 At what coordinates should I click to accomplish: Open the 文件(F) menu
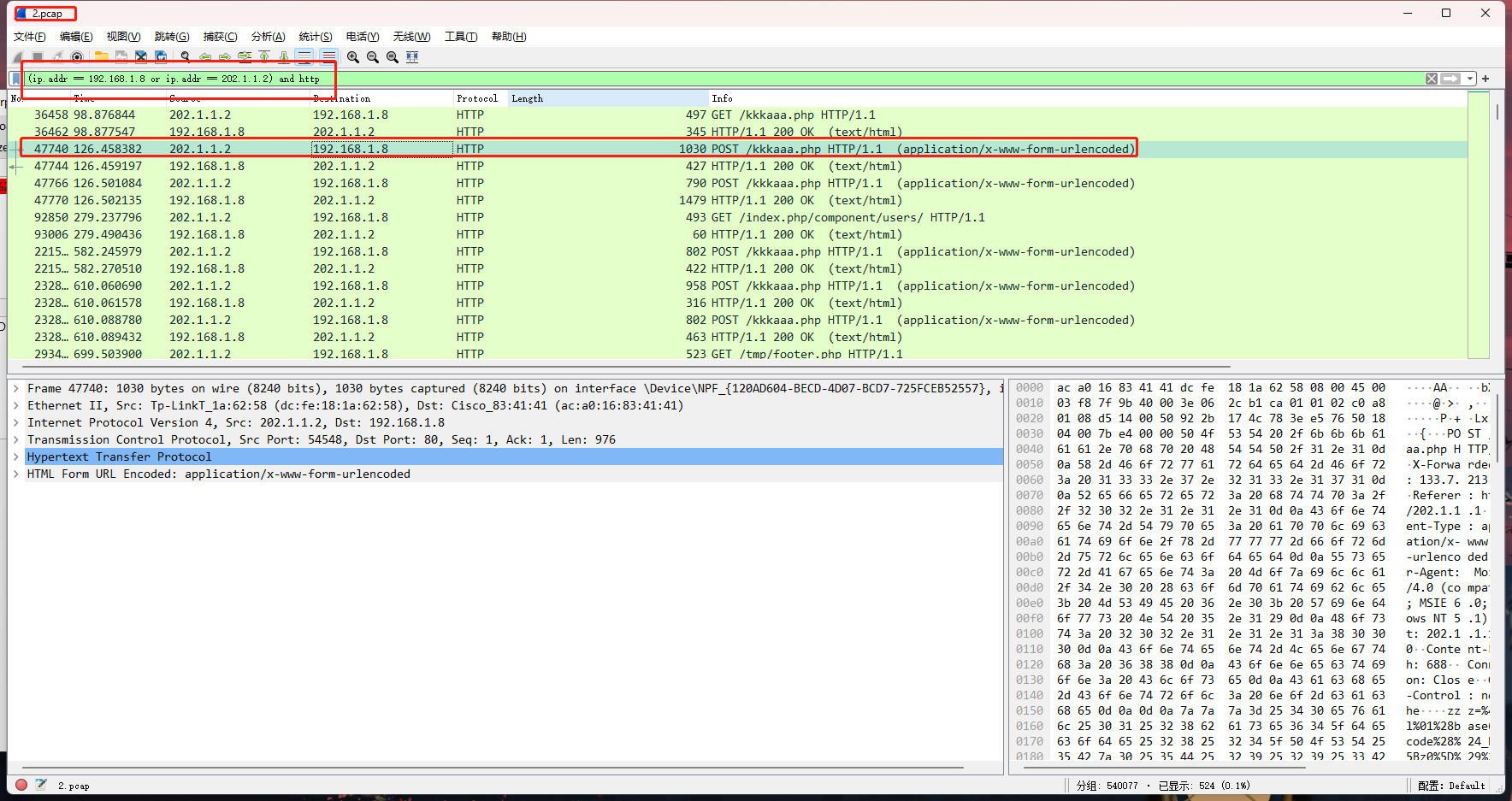30,37
